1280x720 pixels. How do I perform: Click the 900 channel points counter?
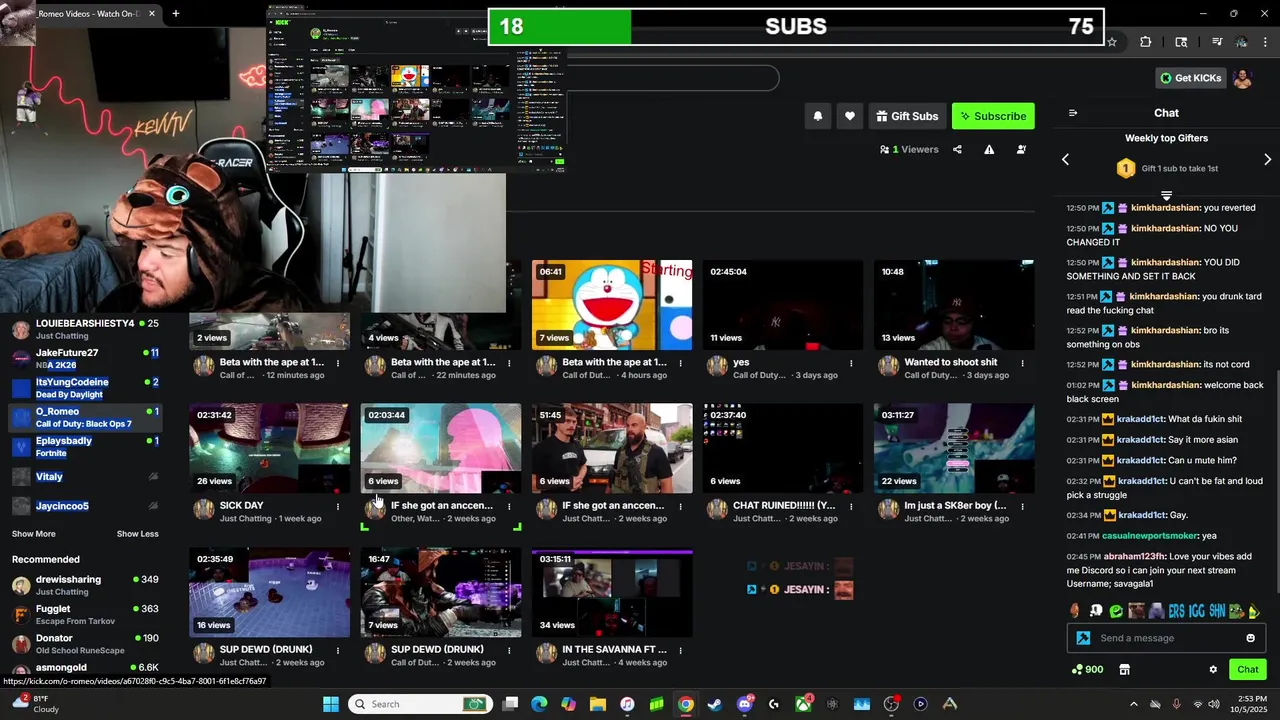pos(1087,670)
